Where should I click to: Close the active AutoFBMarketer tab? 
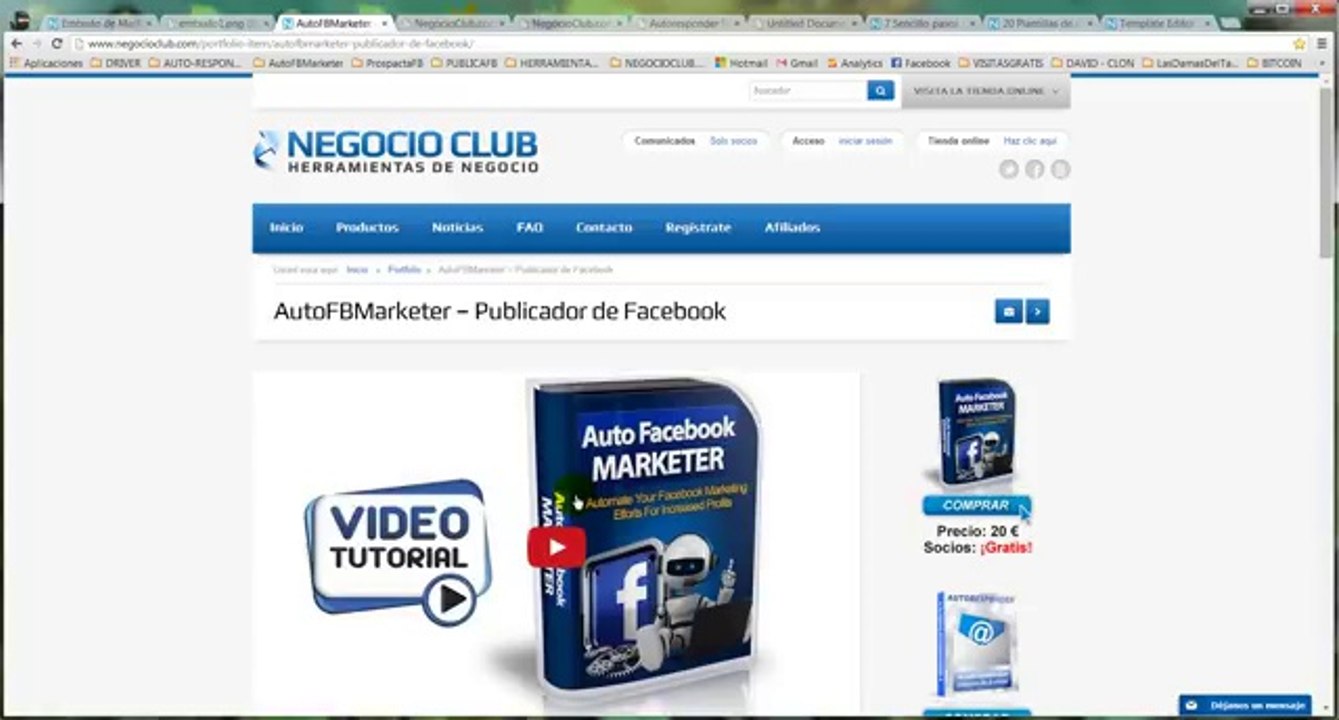(385, 22)
